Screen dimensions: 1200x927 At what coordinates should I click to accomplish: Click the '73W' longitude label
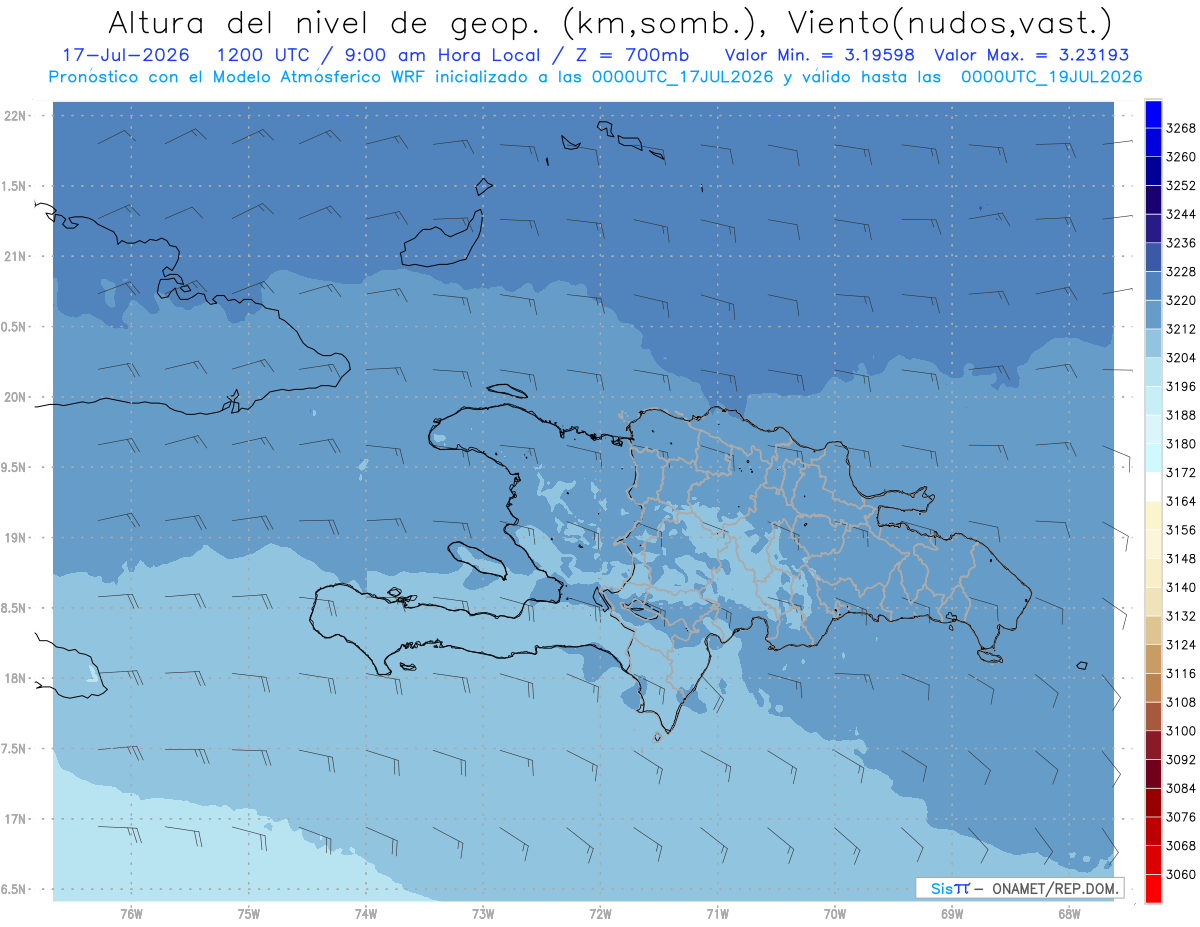tap(483, 913)
